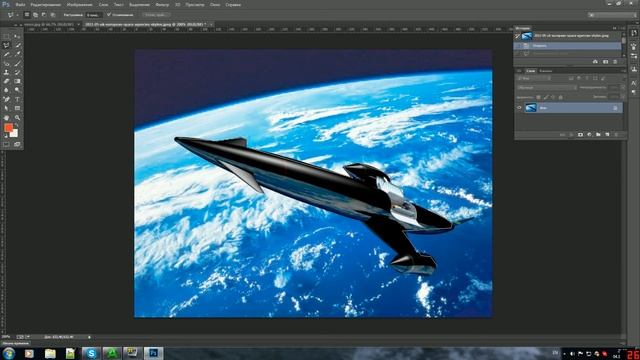This screenshot has height=360, width=640.
Task: Select the Открыть history state
Action: (x=567, y=46)
